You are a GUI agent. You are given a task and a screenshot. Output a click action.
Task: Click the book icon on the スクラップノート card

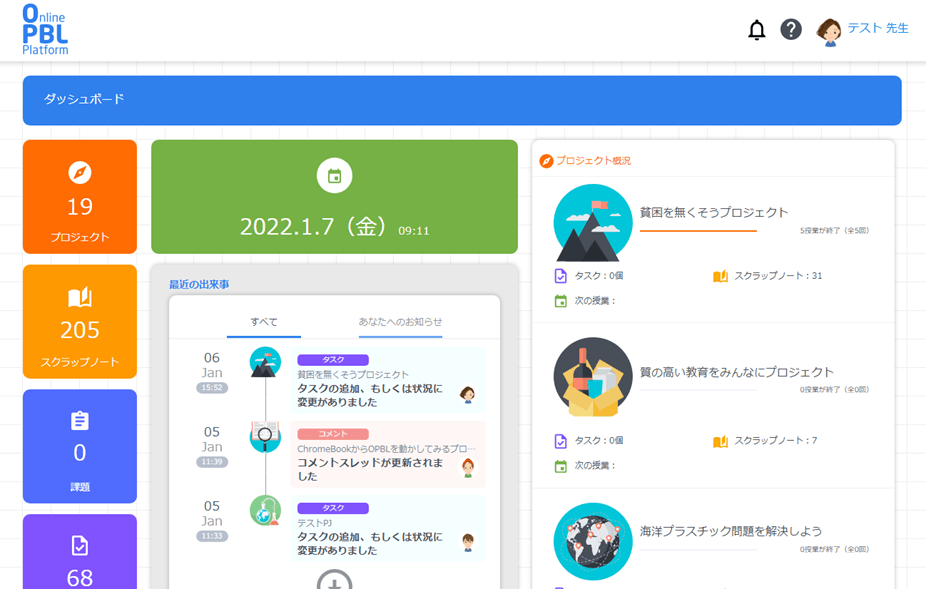[79, 297]
